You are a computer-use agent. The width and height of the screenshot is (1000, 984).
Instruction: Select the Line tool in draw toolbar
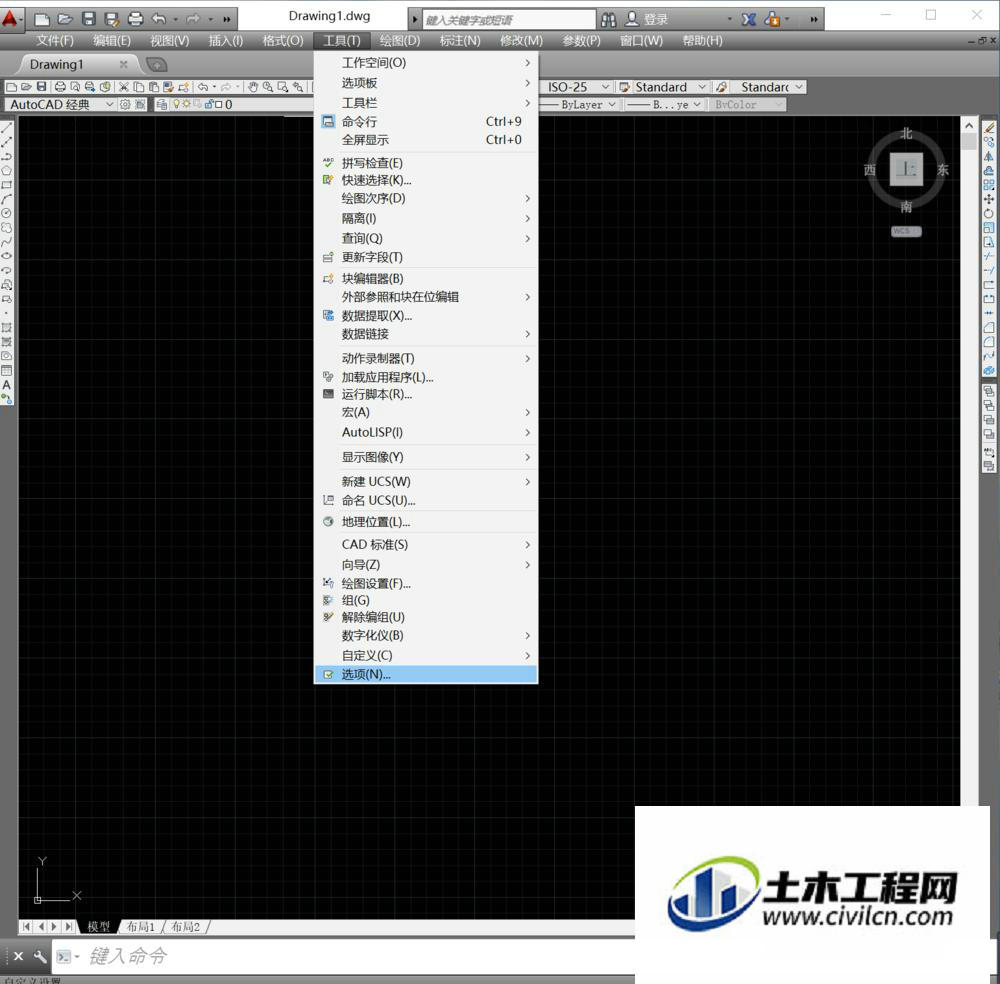click(x=6, y=128)
